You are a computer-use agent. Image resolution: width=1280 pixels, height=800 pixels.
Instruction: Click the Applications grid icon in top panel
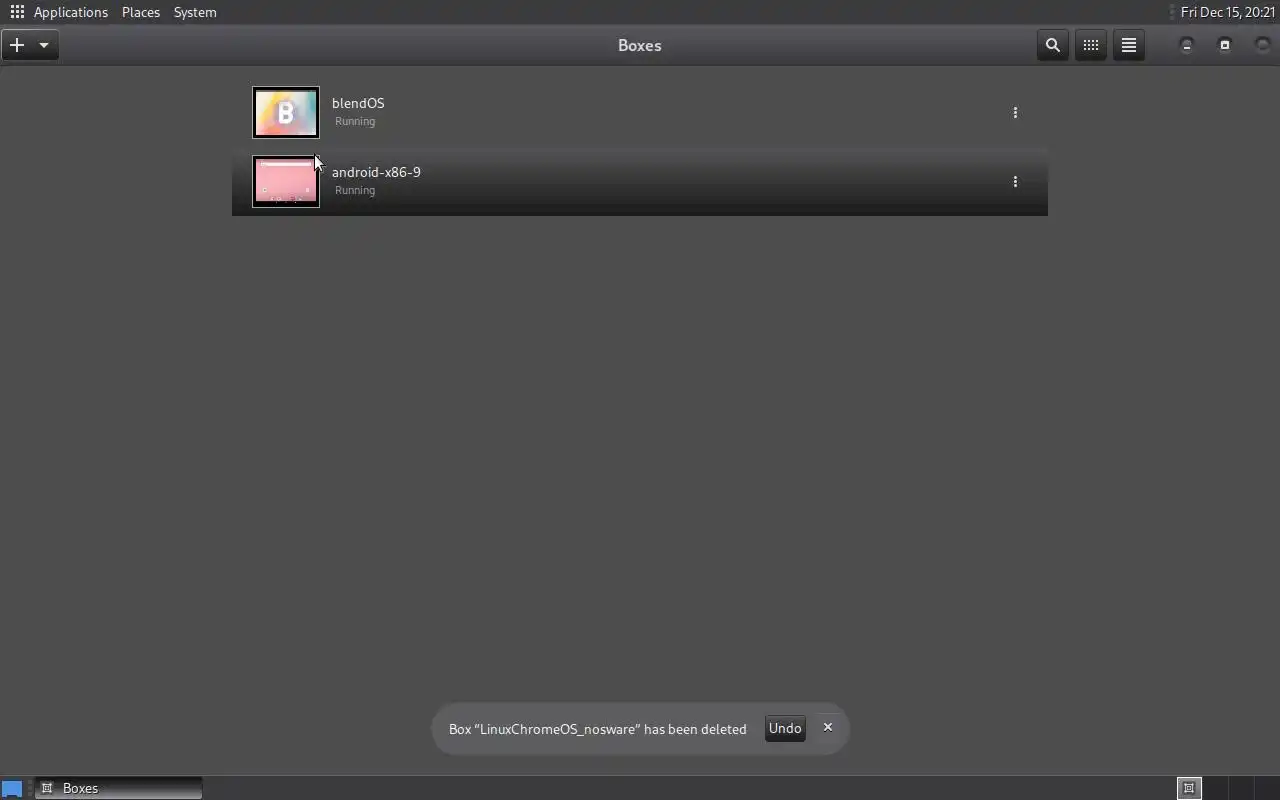(17, 12)
